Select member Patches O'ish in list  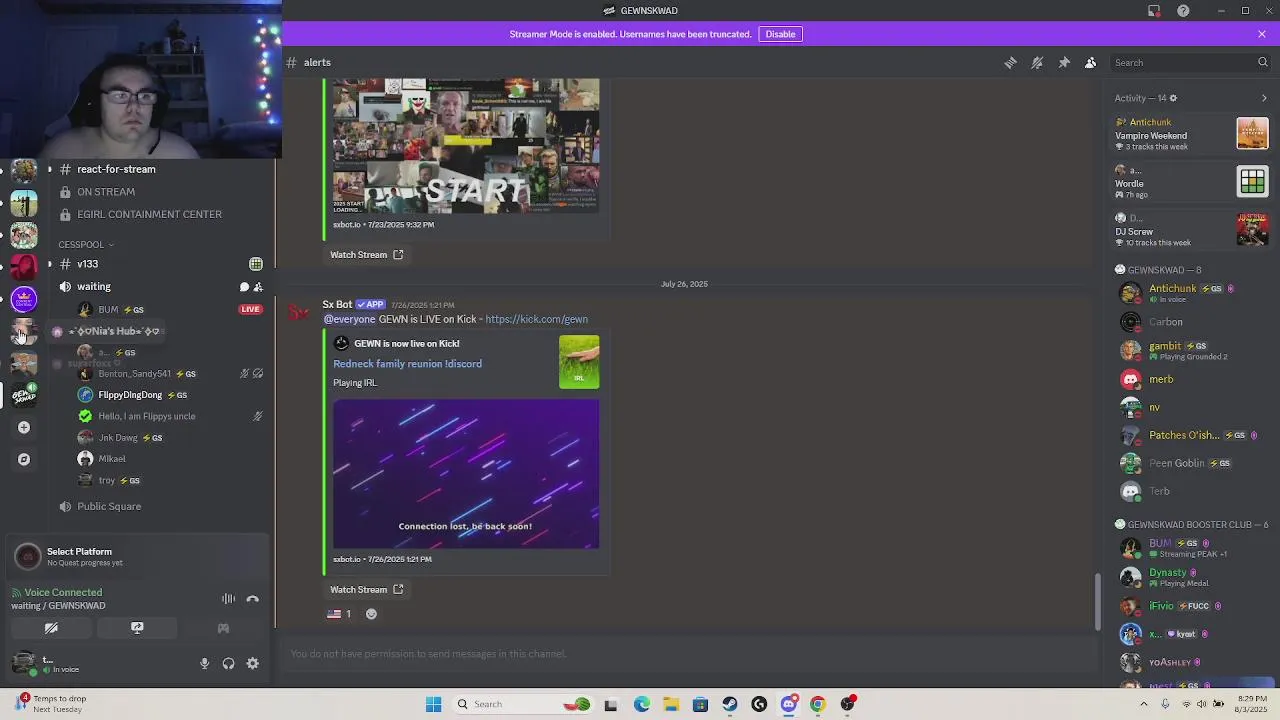coord(1191,435)
